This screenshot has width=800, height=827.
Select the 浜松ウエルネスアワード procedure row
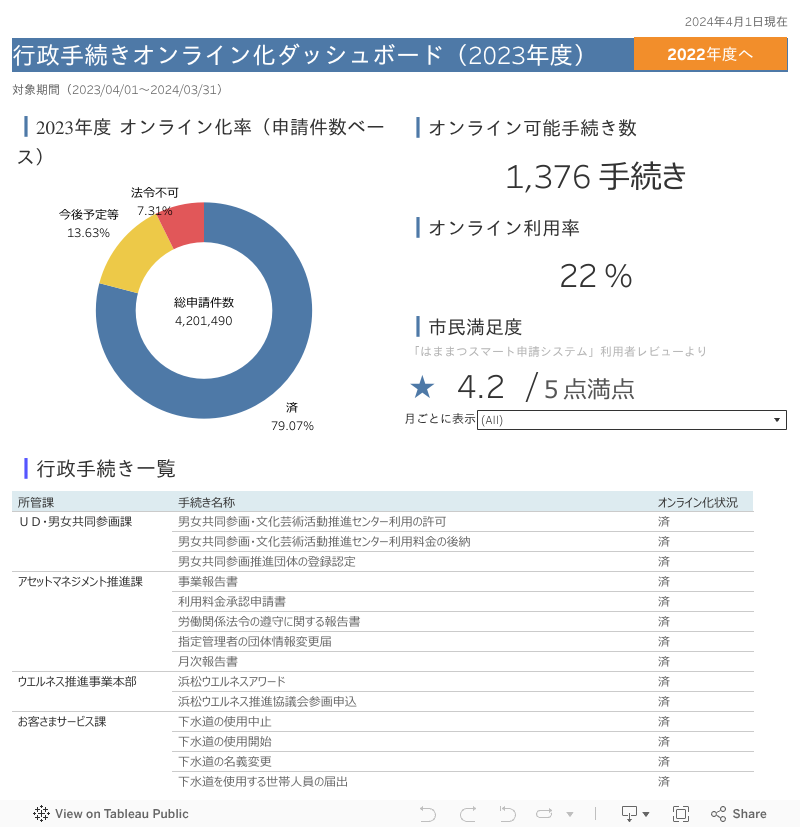pos(231,681)
